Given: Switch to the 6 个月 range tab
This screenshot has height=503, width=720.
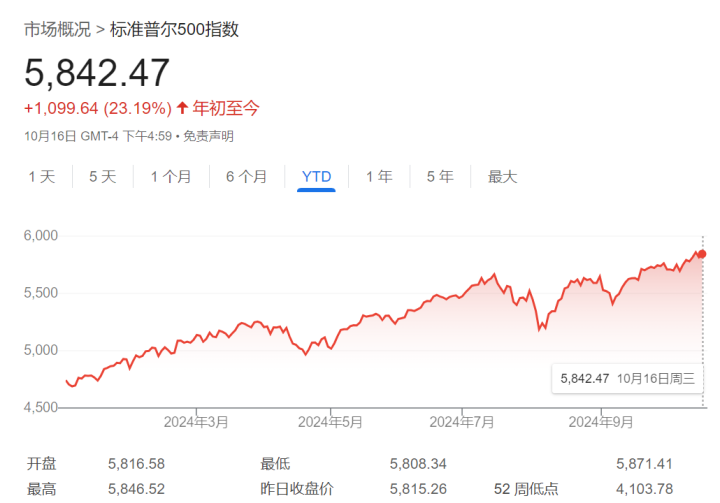Looking at the screenshot, I should [x=247, y=176].
